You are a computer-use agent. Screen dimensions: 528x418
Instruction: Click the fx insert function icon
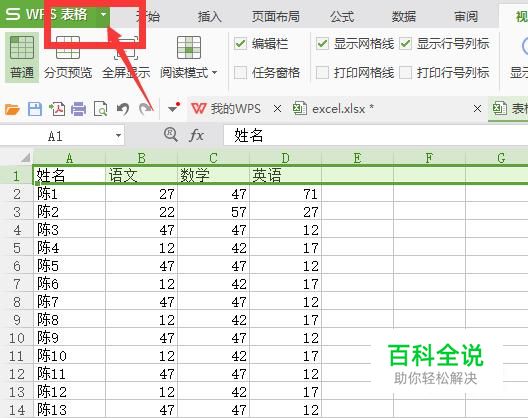[x=196, y=135]
